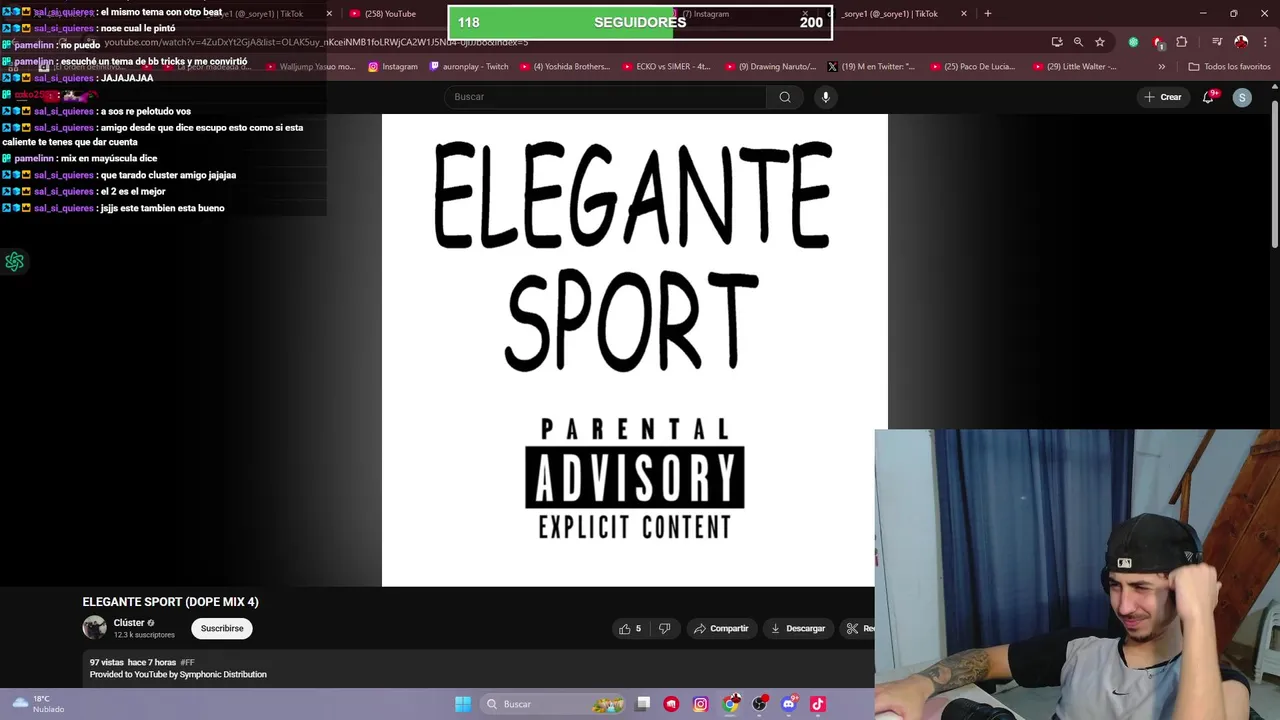The image size is (1280, 720).
Task: Click the #FF hashtag in description
Action: coord(187,662)
